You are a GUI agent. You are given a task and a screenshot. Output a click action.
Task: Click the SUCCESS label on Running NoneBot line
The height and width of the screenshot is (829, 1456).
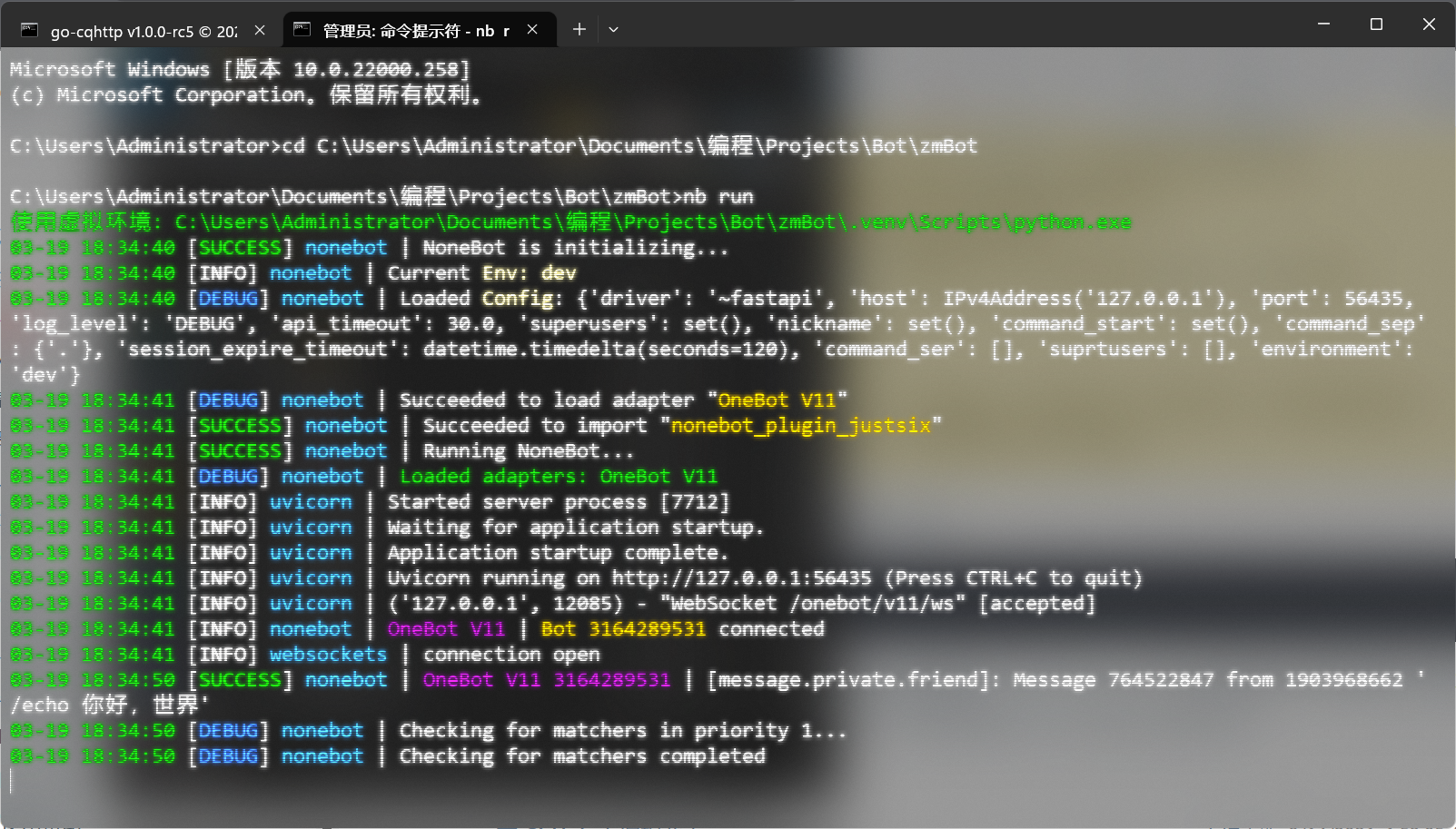[239, 450]
